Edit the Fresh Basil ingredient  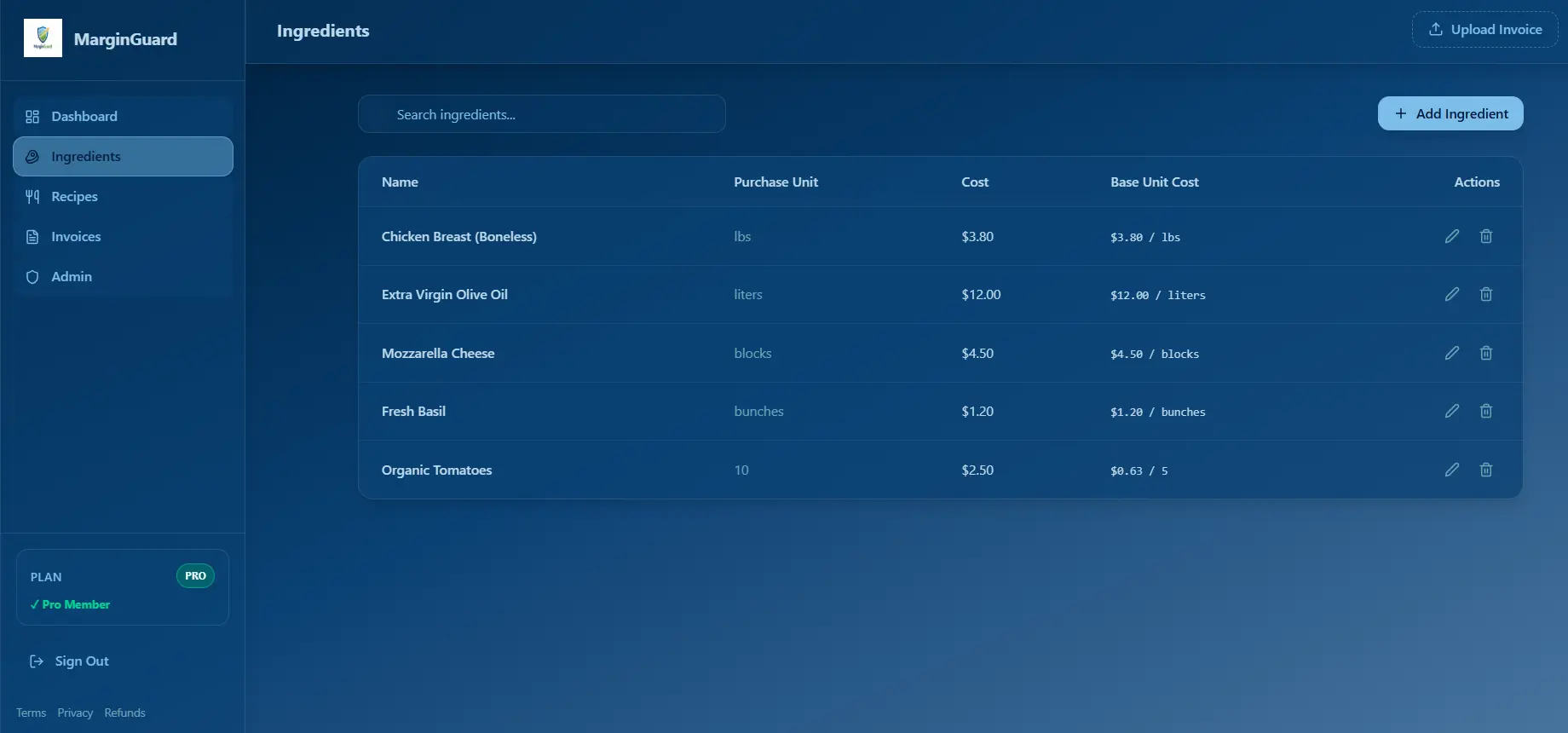pos(1452,411)
